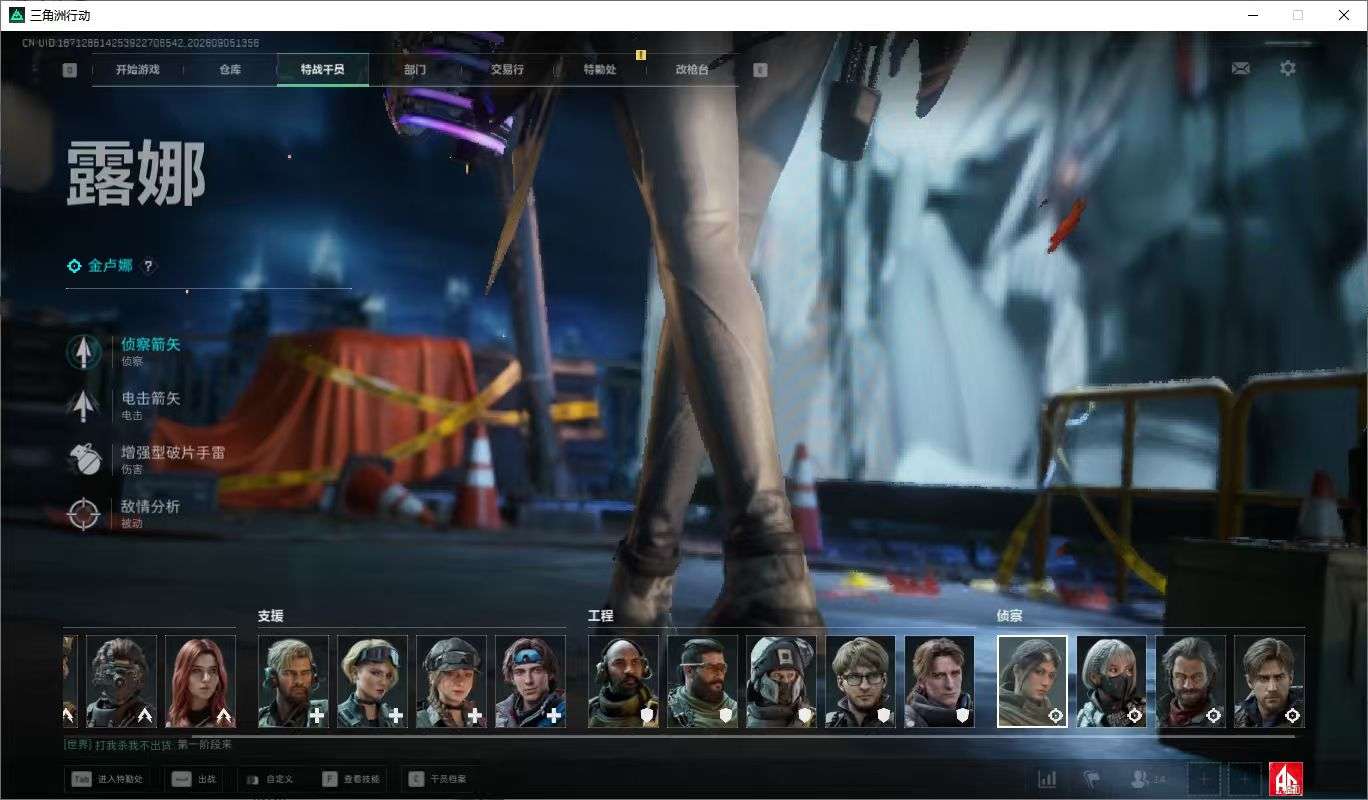Select the blonde woman with goggles on forehead
This screenshot has height=800, width=1368.
372,681
